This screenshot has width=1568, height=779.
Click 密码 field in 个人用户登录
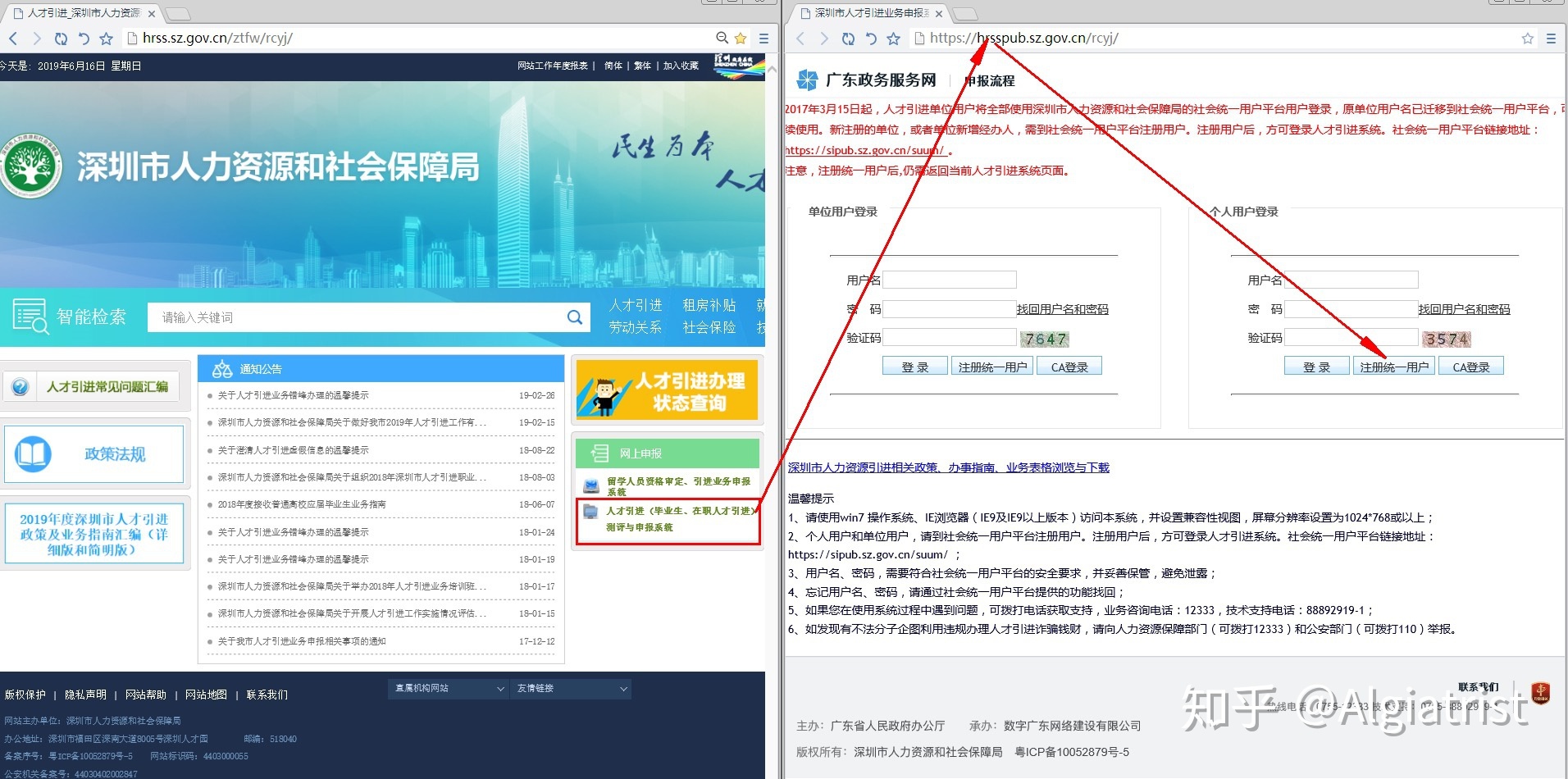(x=1351, y=309)
